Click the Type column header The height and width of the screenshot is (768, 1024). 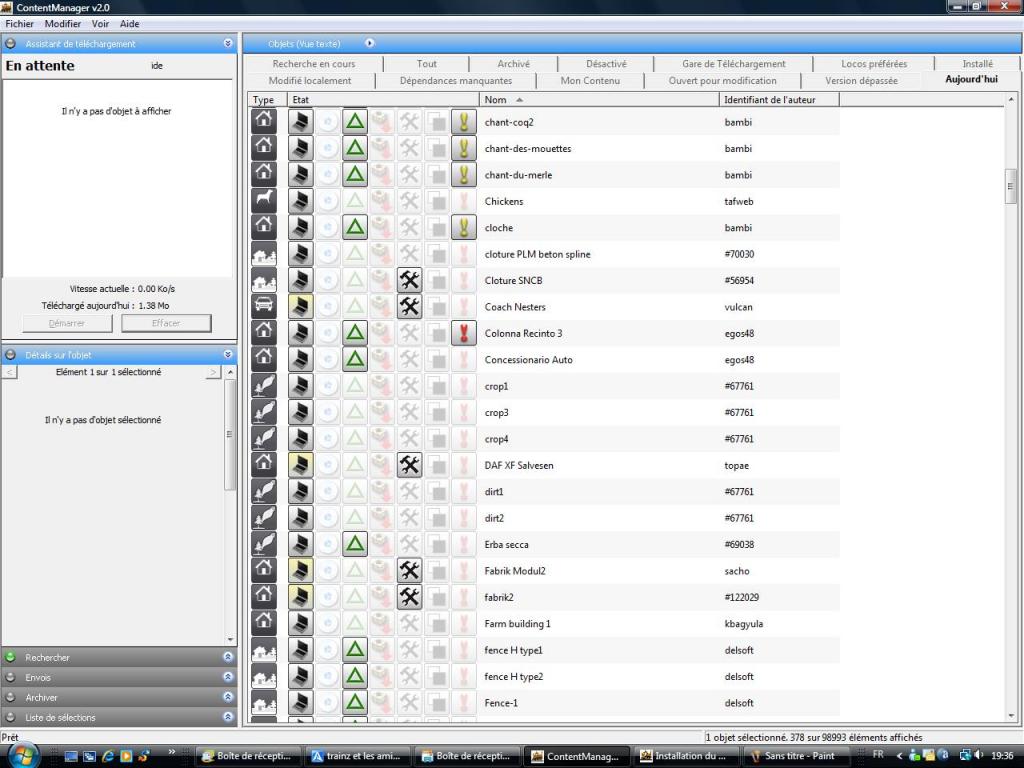[267, 100]
